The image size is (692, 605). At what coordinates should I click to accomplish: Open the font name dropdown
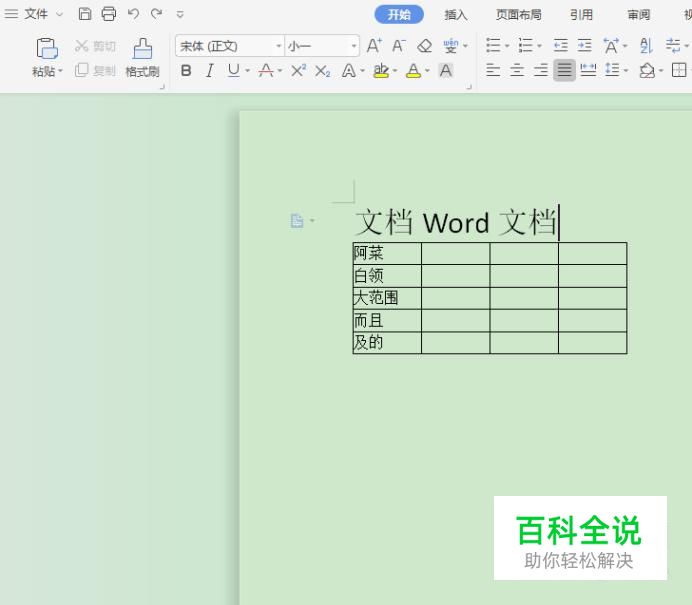[279, 47]
